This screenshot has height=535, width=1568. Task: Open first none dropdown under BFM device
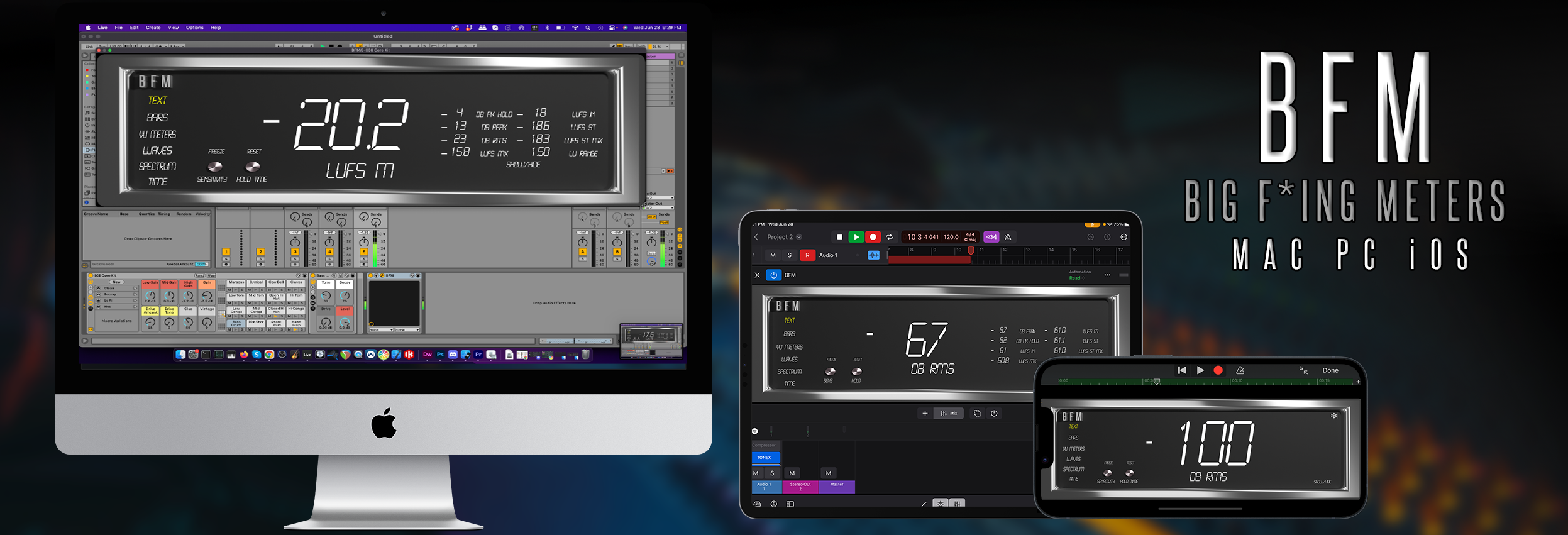tap(381, 330)
